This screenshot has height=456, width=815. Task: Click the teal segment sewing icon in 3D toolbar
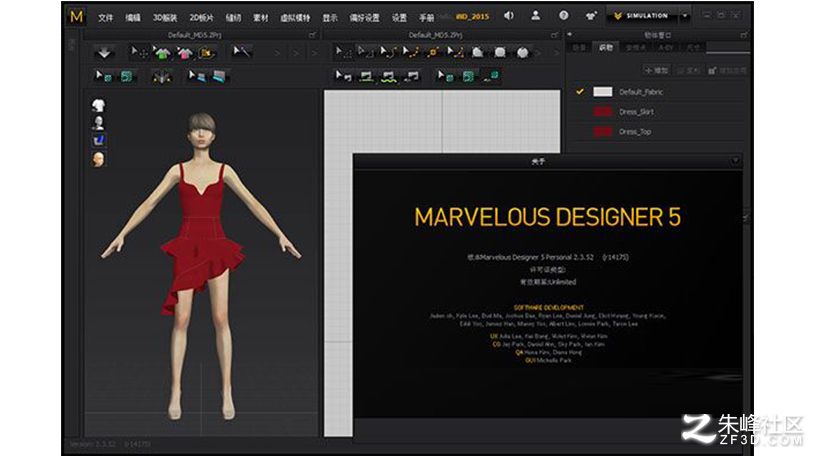(x=126, y=76)
